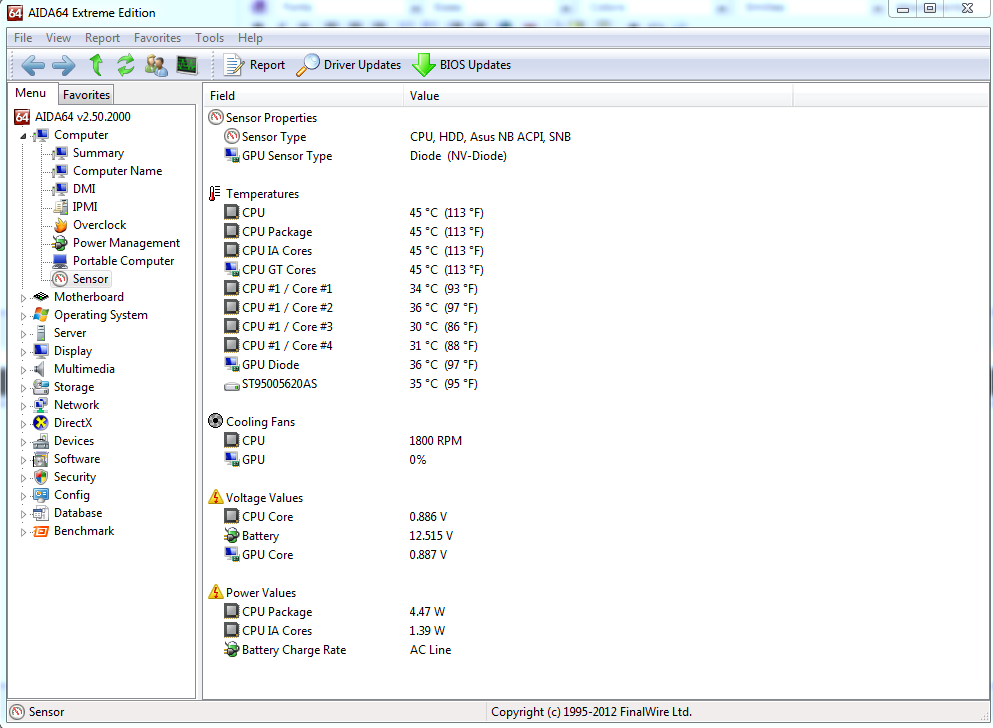Open the File menu
The height and width of the screenshot is (728, 993).
[x=23, y=38]
